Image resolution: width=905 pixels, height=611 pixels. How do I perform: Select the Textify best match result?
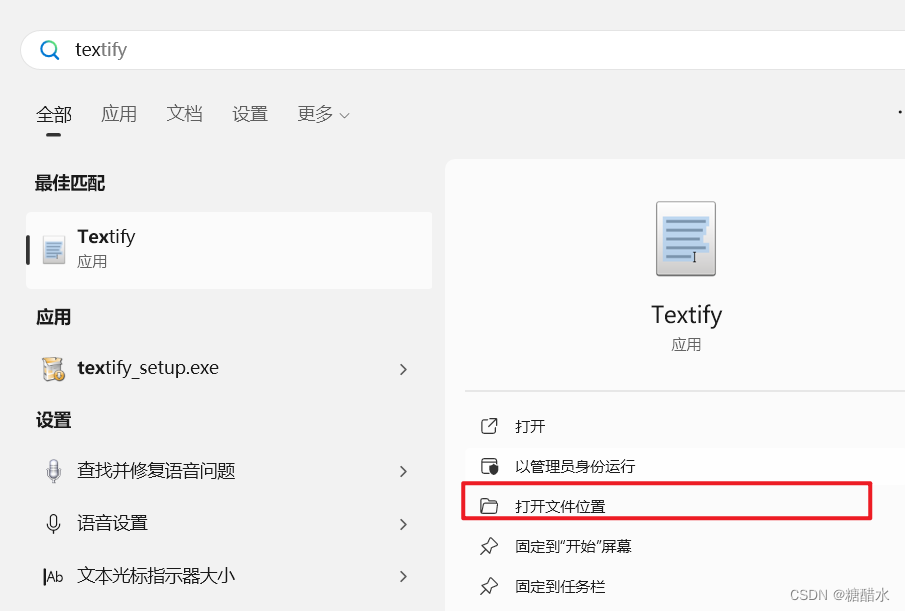click(229, 250)
